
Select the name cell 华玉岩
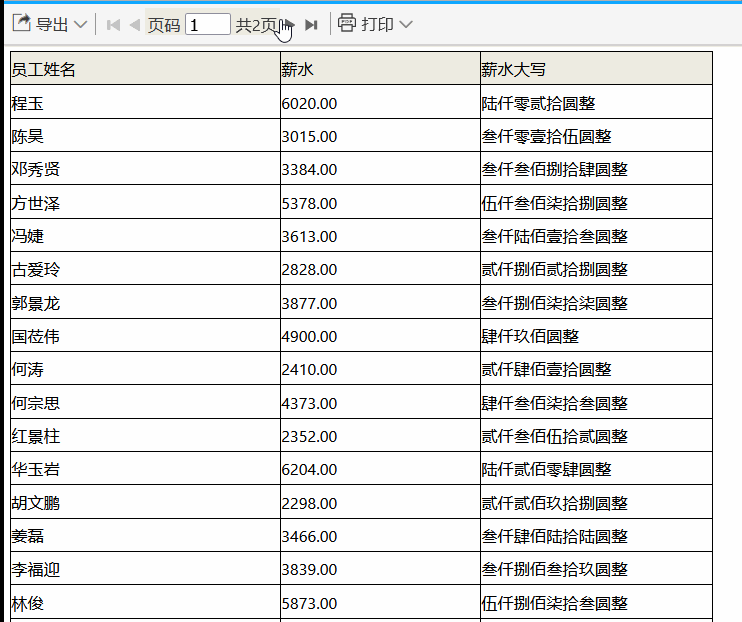click(x=145, y=469)
